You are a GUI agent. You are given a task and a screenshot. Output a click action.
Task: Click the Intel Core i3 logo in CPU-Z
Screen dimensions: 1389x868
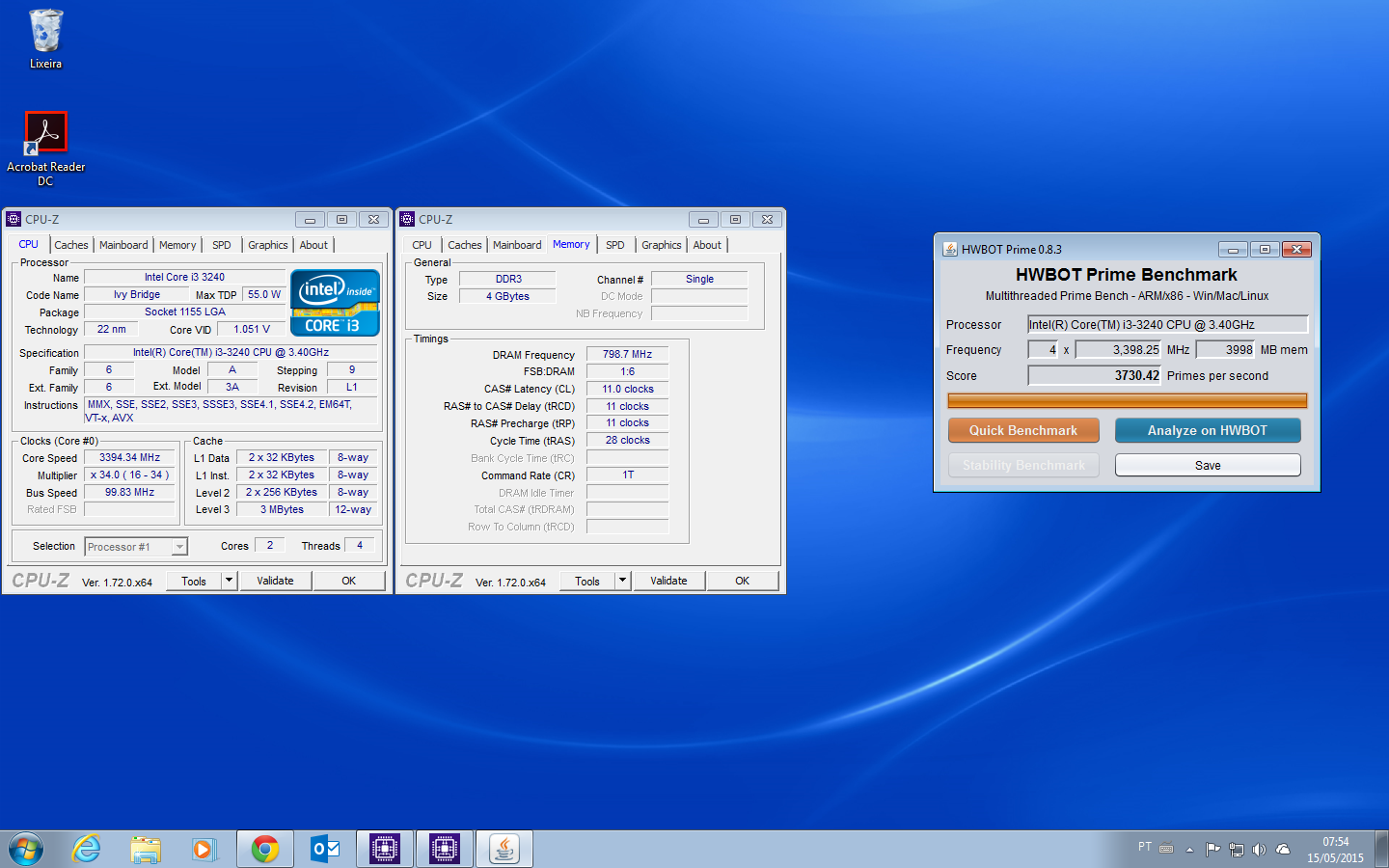click(335, 303)
